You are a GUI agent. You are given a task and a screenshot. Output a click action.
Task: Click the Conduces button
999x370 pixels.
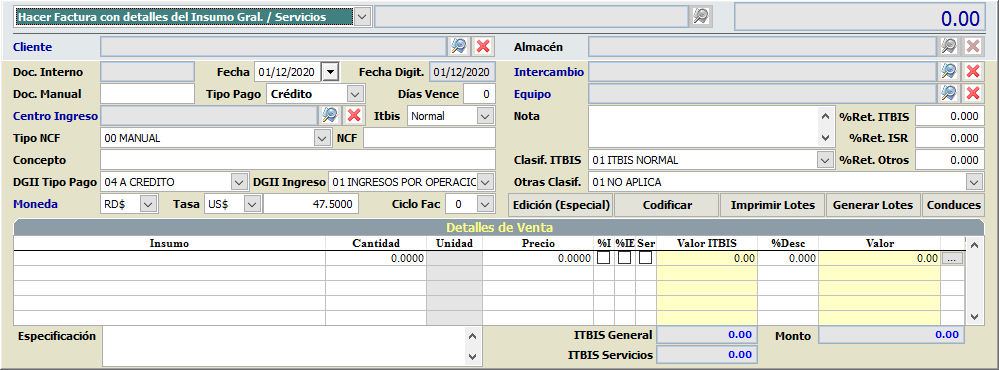953,205
